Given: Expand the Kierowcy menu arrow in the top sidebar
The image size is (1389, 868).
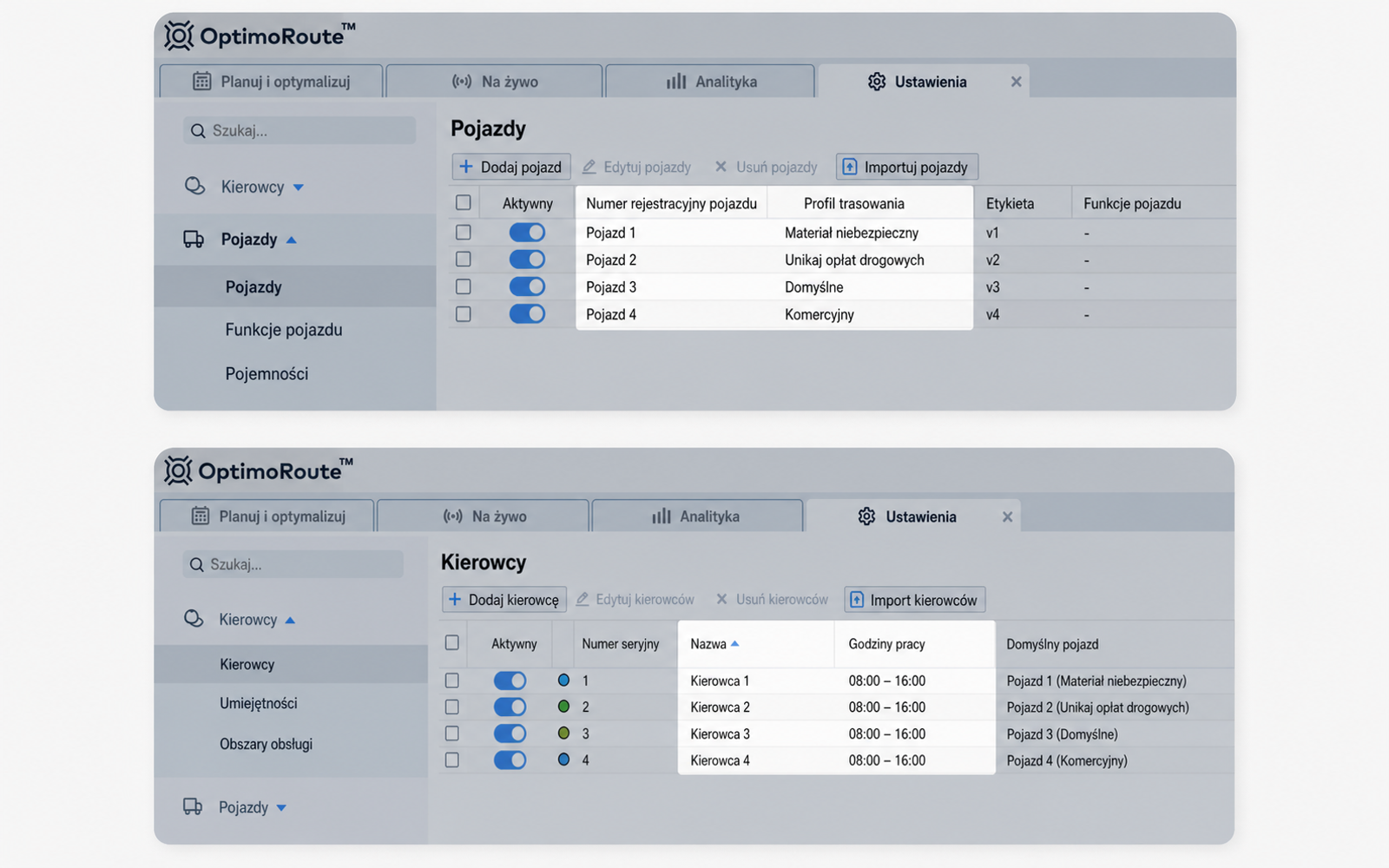Looking at the screenshot, I should click(x=299, y=187).
